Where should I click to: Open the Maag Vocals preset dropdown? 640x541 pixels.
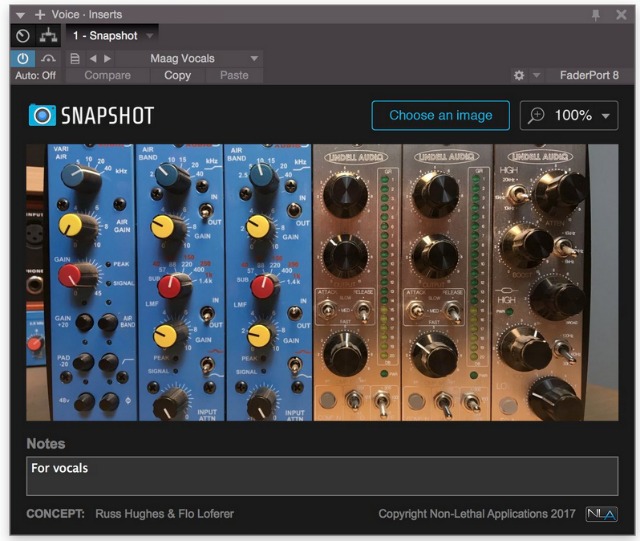(189, 59)
